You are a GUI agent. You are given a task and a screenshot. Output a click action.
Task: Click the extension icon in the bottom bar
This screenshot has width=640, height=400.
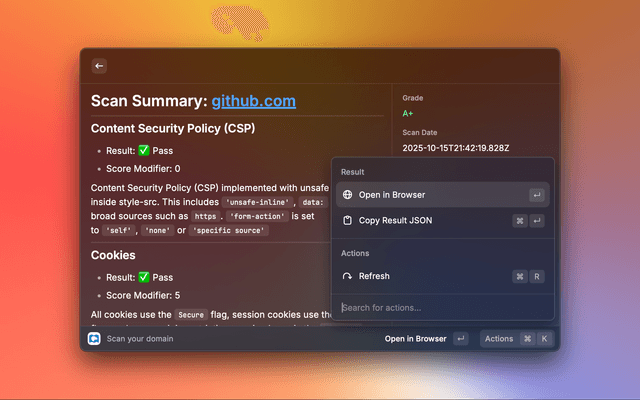tap(94, 339)
